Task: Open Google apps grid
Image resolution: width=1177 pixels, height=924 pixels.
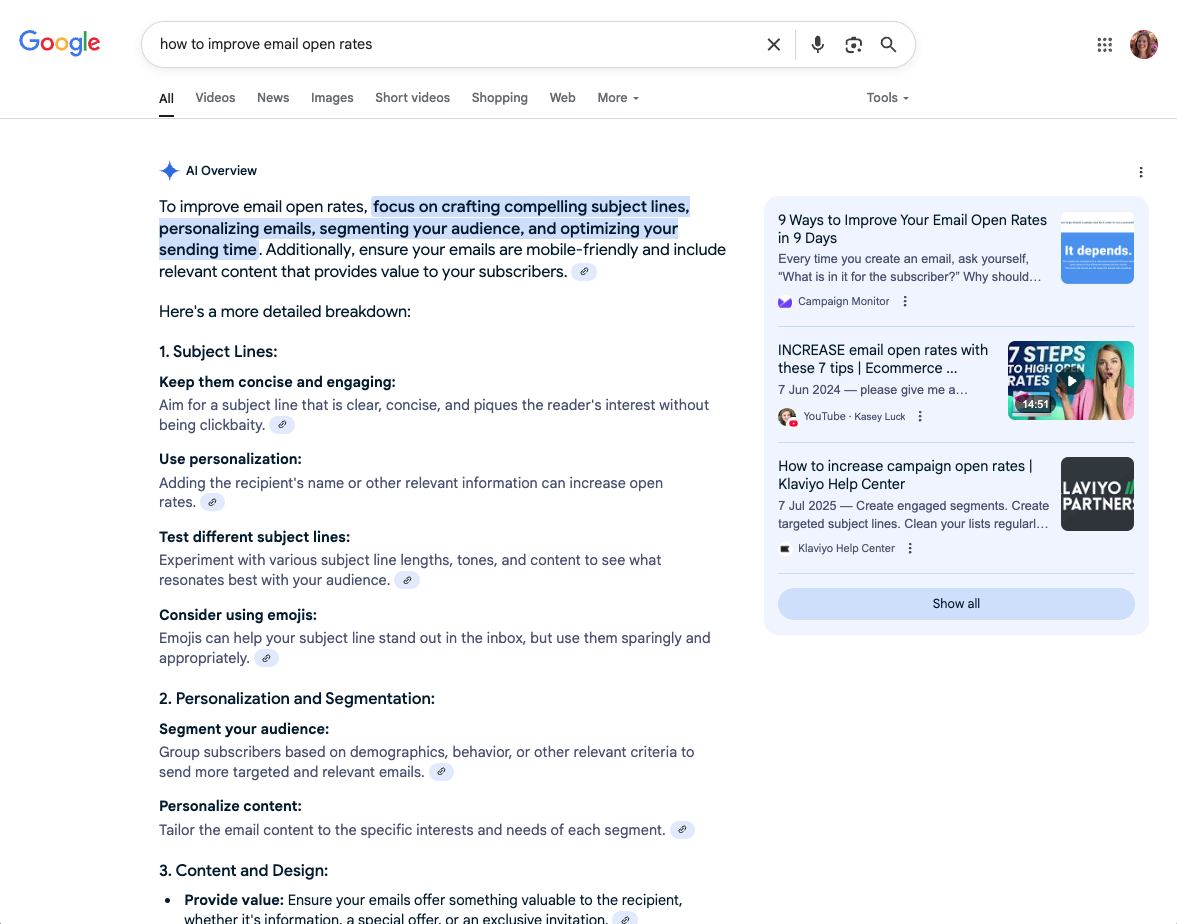Action: (1104, 44)
